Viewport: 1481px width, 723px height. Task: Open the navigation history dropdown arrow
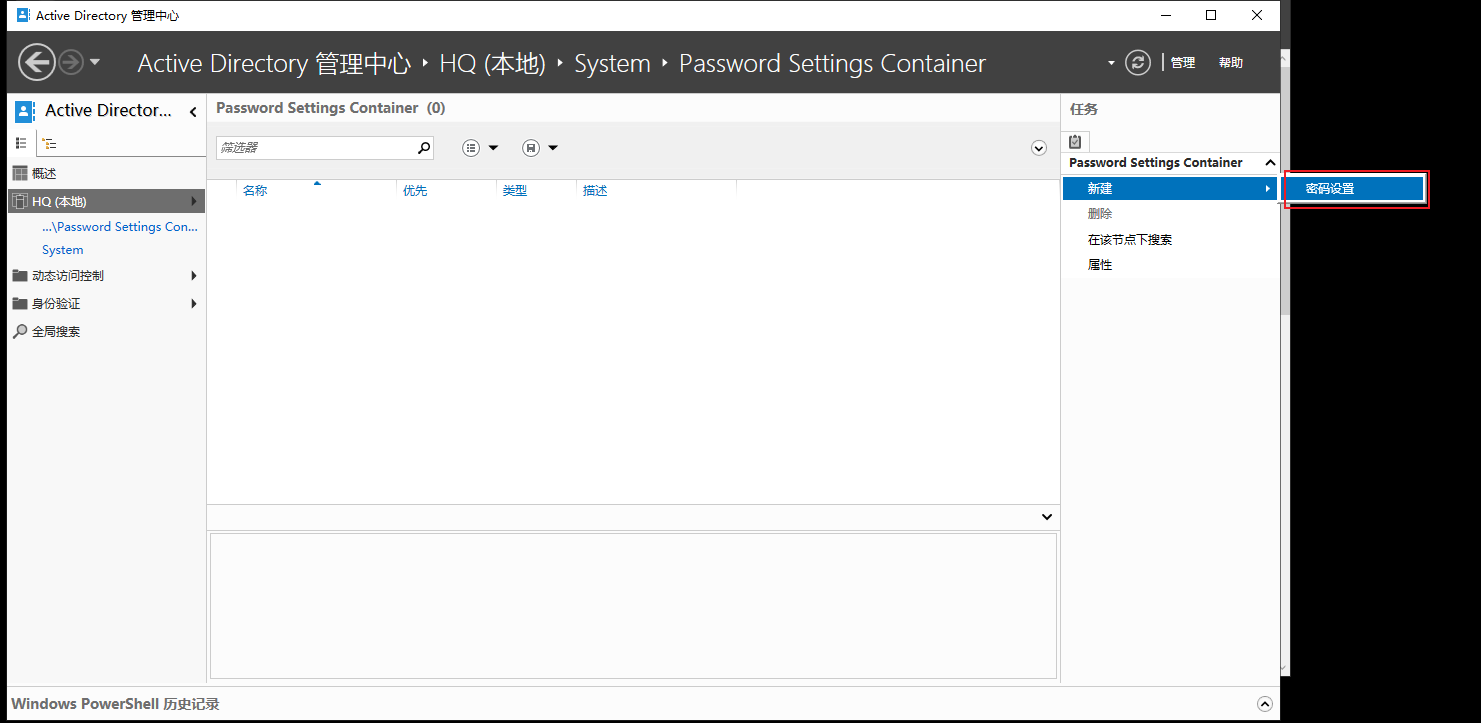tap(95, 63)
